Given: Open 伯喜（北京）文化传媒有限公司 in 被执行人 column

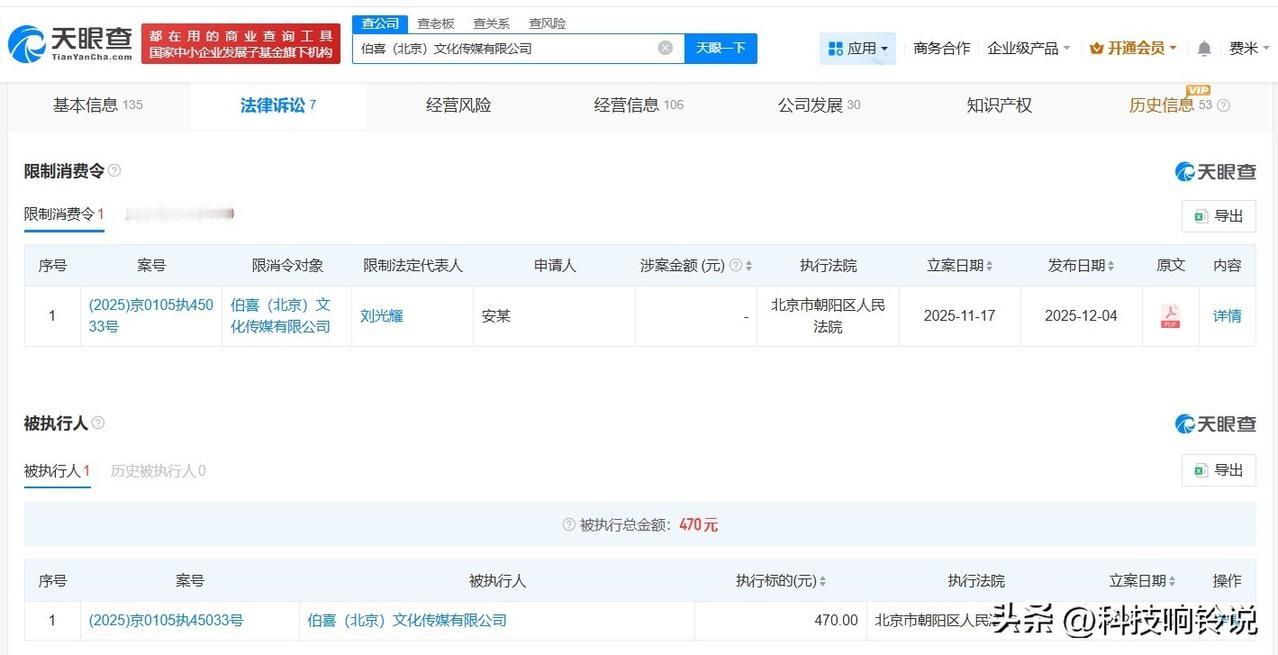Looking at the screenshot, I should [x=407, y=620].
